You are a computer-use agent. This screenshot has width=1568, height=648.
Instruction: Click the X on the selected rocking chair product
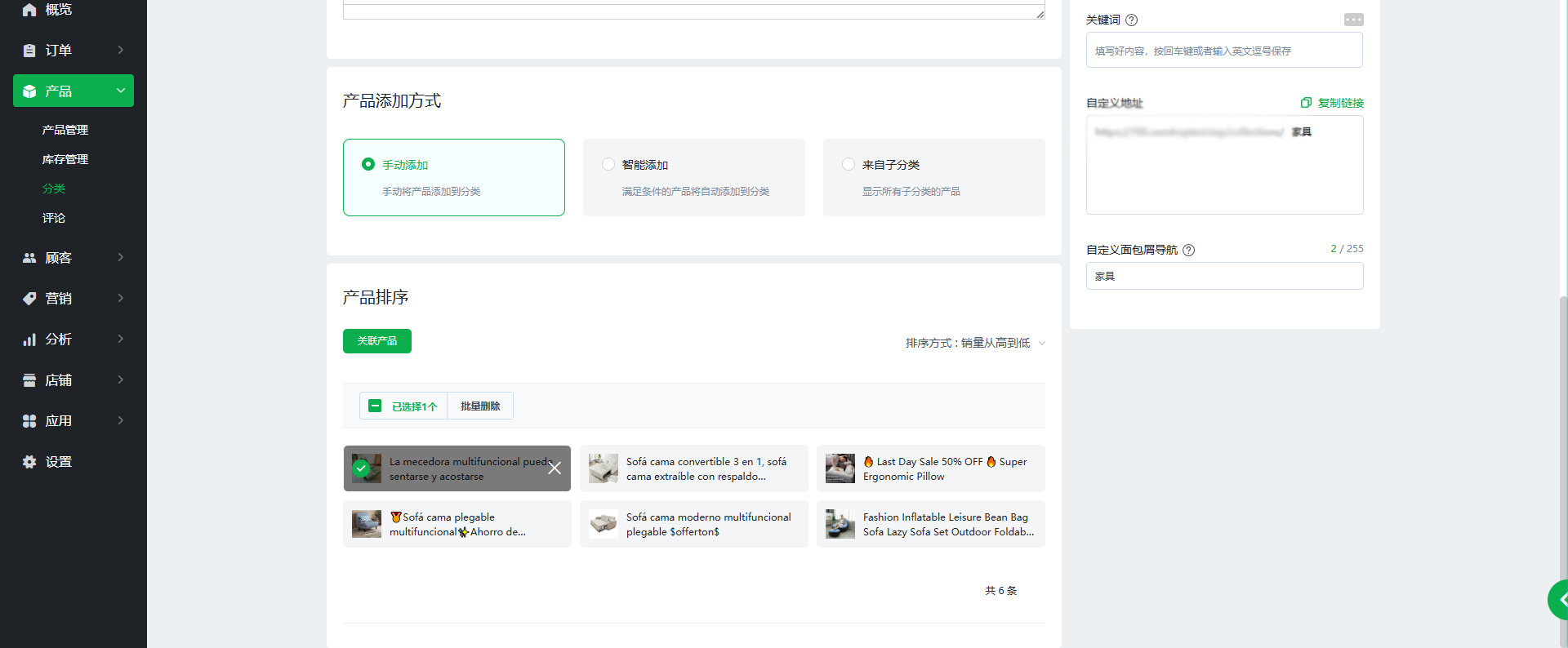tap(555, 468)
